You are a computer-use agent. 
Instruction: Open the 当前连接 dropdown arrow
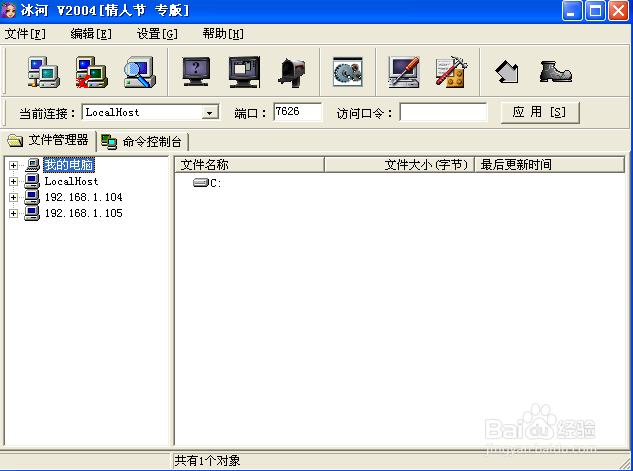(x=210, y=113)
